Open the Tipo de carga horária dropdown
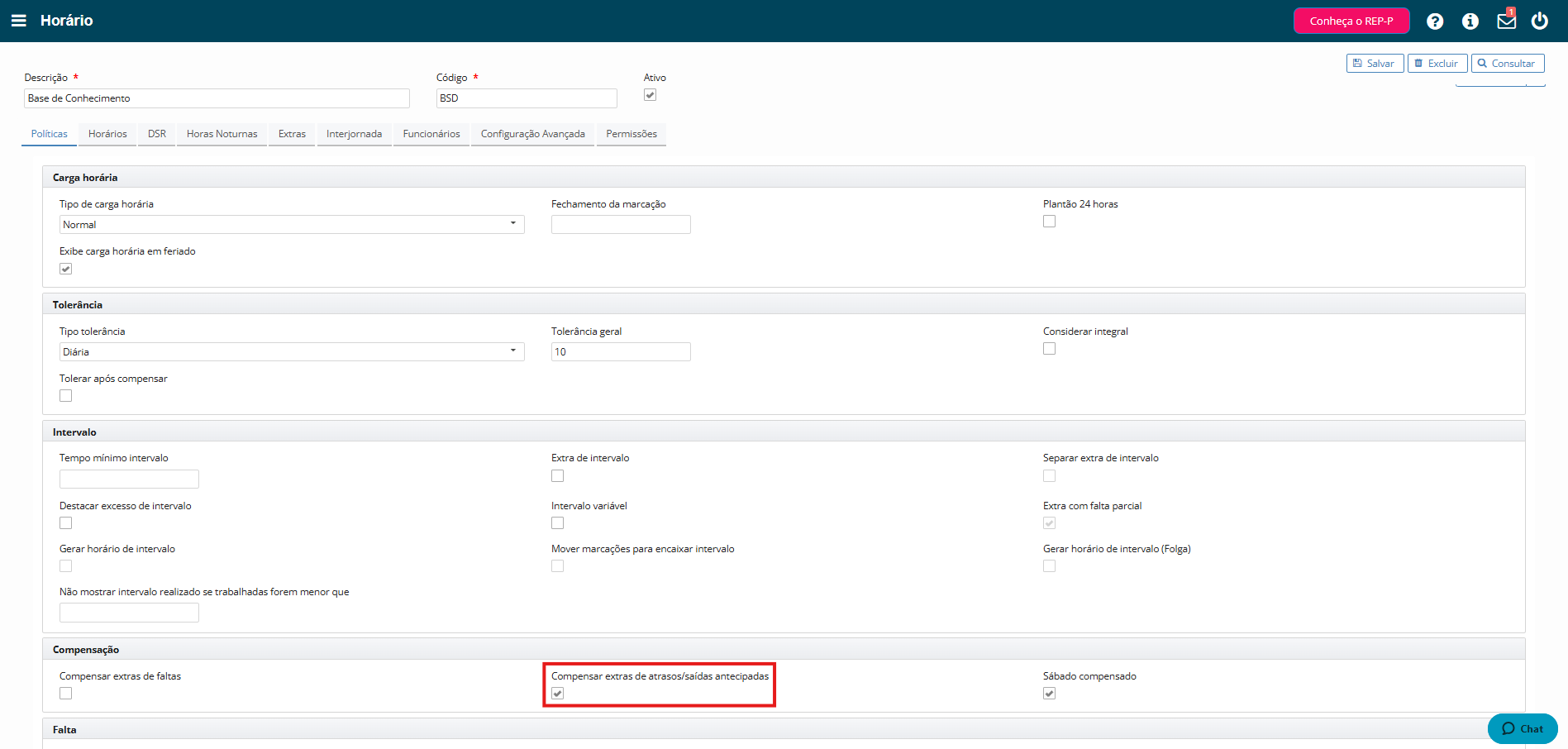This screenshot has width=1568, height=749. [x=292, y=225]
